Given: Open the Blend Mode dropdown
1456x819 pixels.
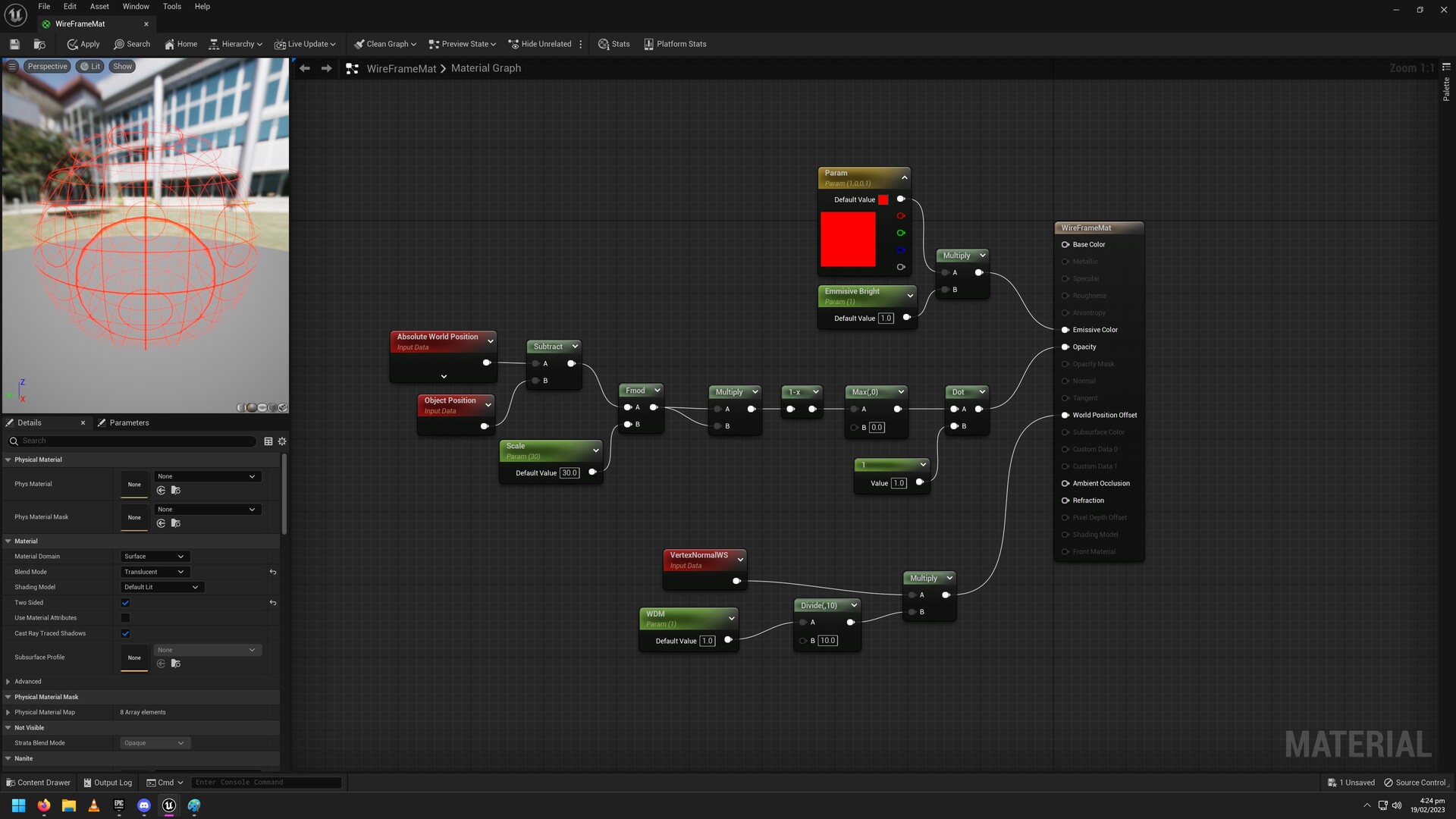Looking at the screenshot, I should pos(154,571).
